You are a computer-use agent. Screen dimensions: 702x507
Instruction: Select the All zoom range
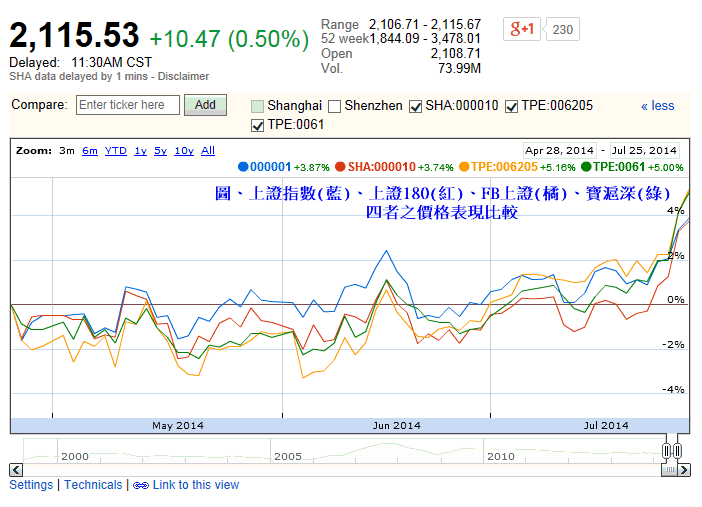208,150
